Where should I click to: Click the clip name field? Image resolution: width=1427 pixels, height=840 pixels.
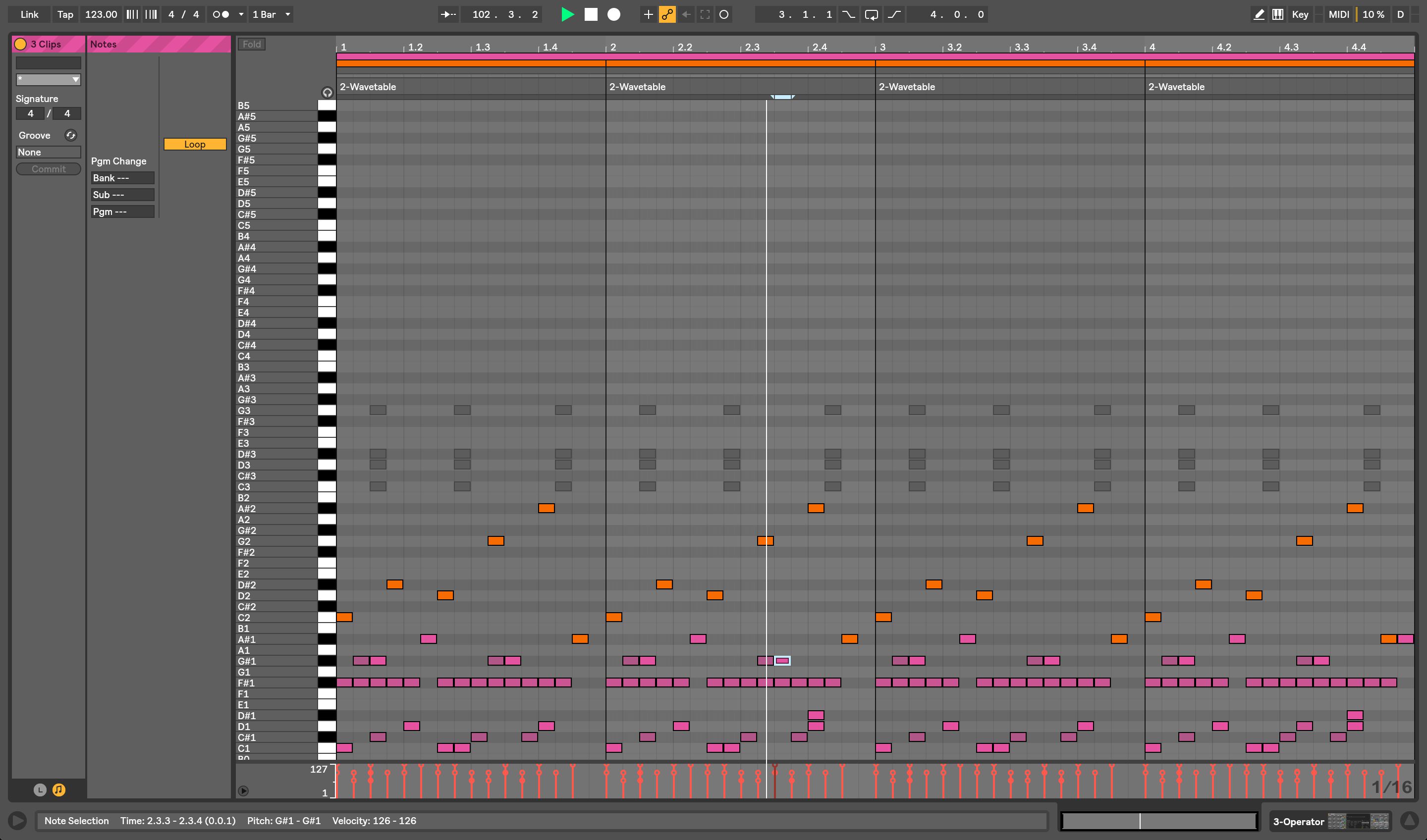[48, 63]
